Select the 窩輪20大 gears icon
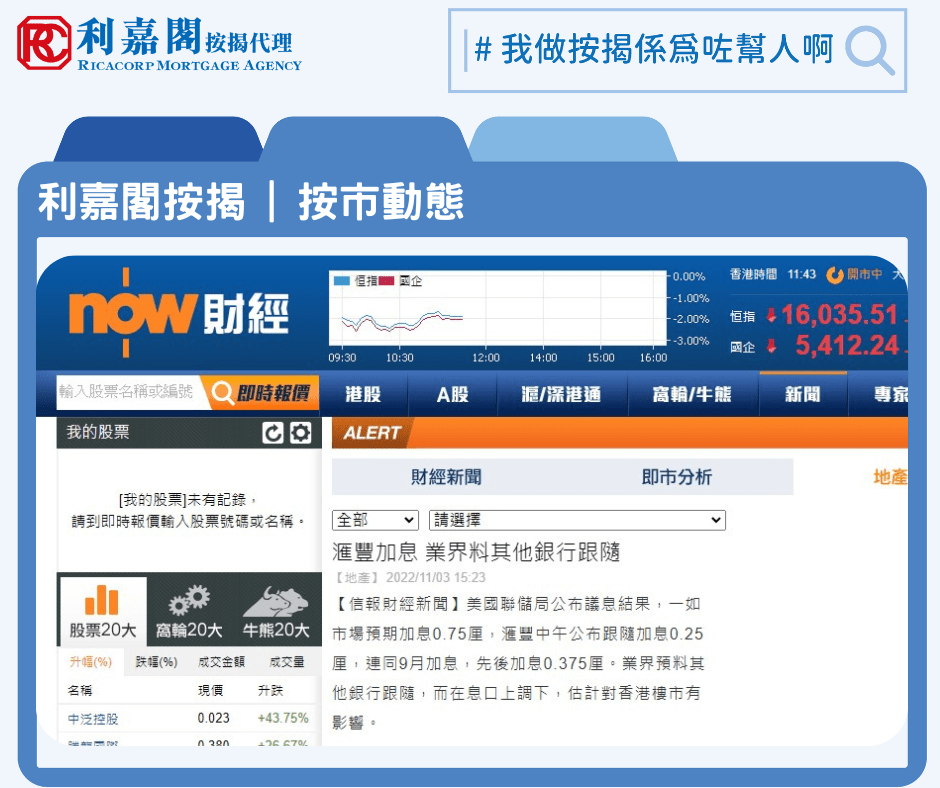The image size is (940, 788). (189, 601)
